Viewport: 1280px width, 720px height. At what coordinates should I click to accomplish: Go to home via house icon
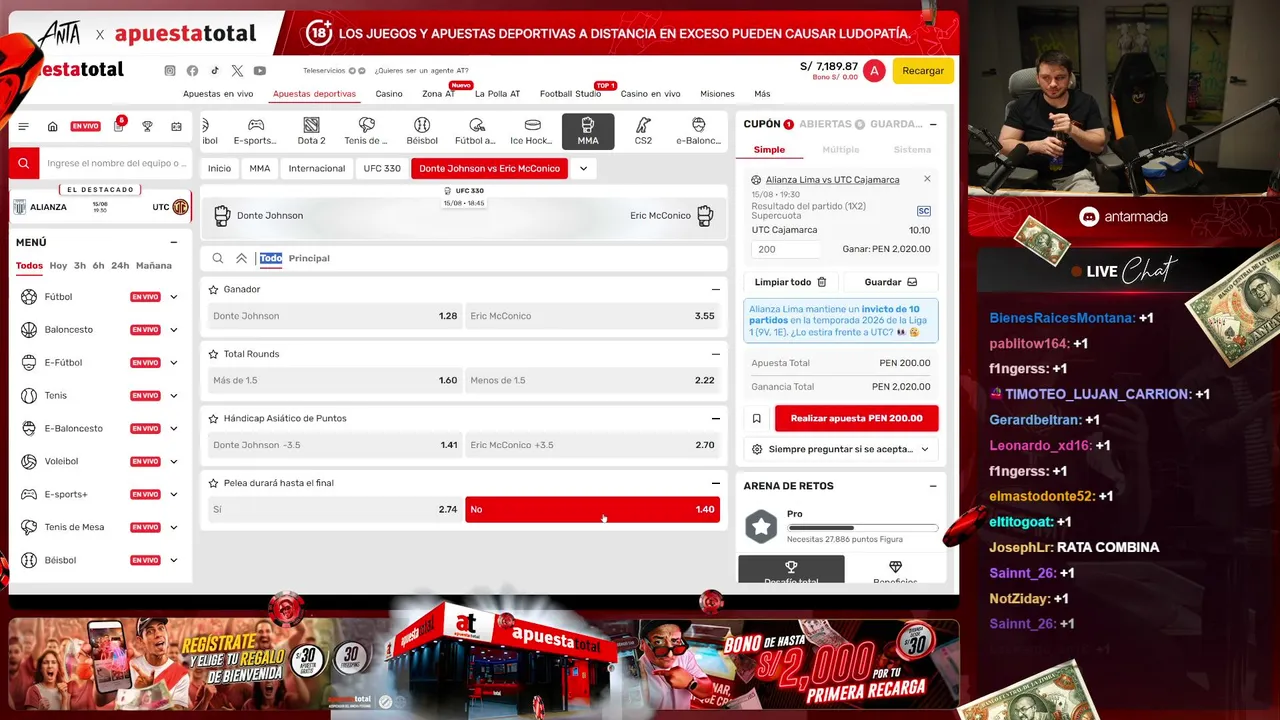click(x=53, y=127)
